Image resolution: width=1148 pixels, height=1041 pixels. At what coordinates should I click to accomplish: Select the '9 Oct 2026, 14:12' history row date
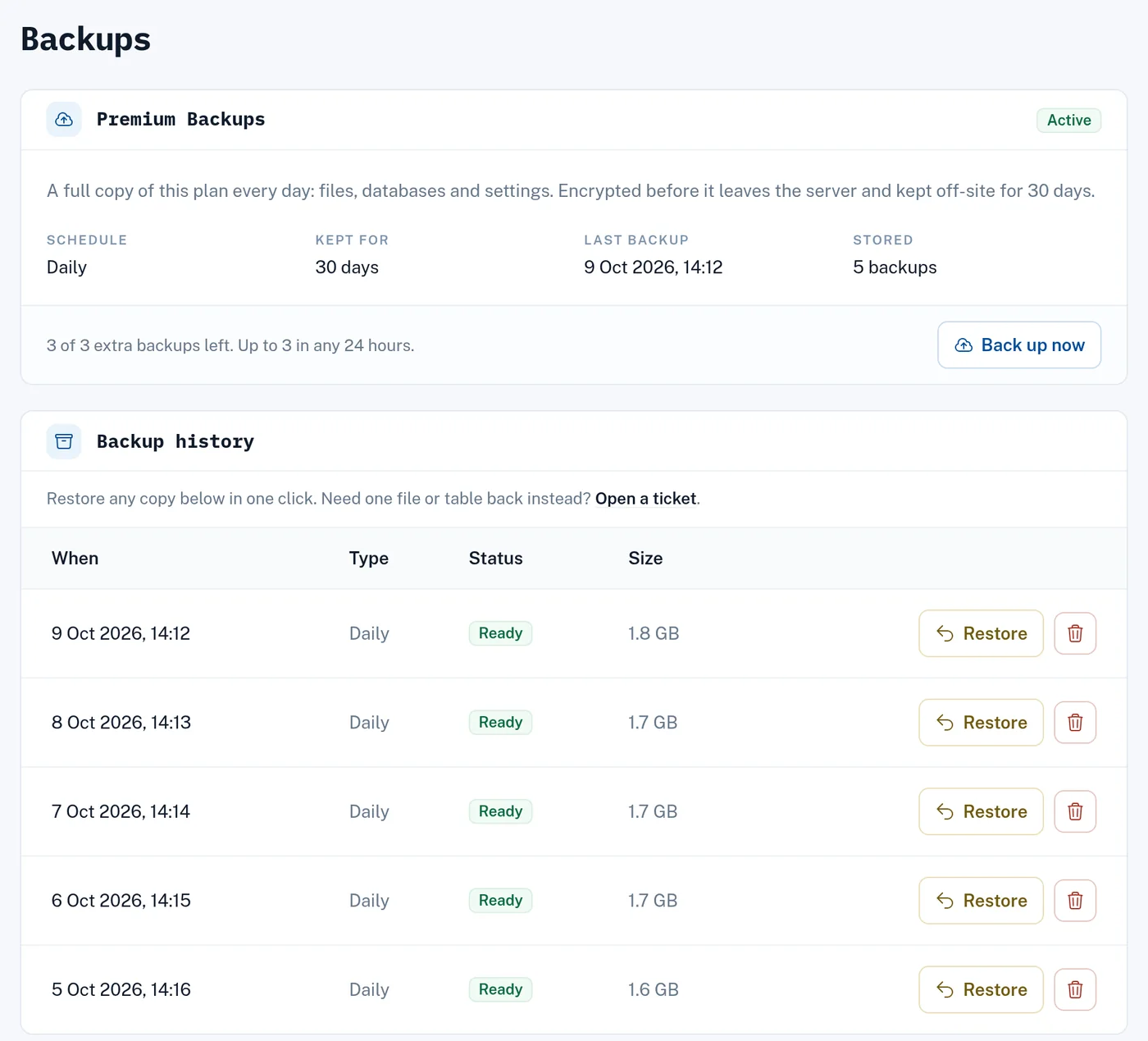[x=121, y=633]
